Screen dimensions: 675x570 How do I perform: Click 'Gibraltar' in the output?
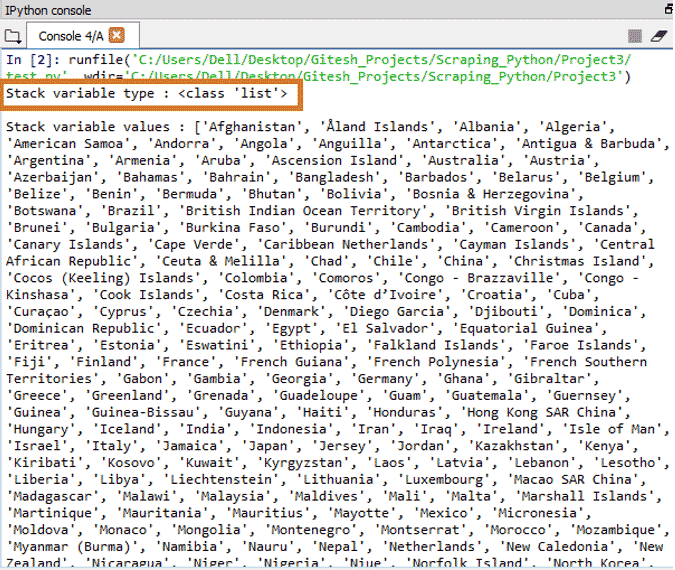[x=549, y=379]
